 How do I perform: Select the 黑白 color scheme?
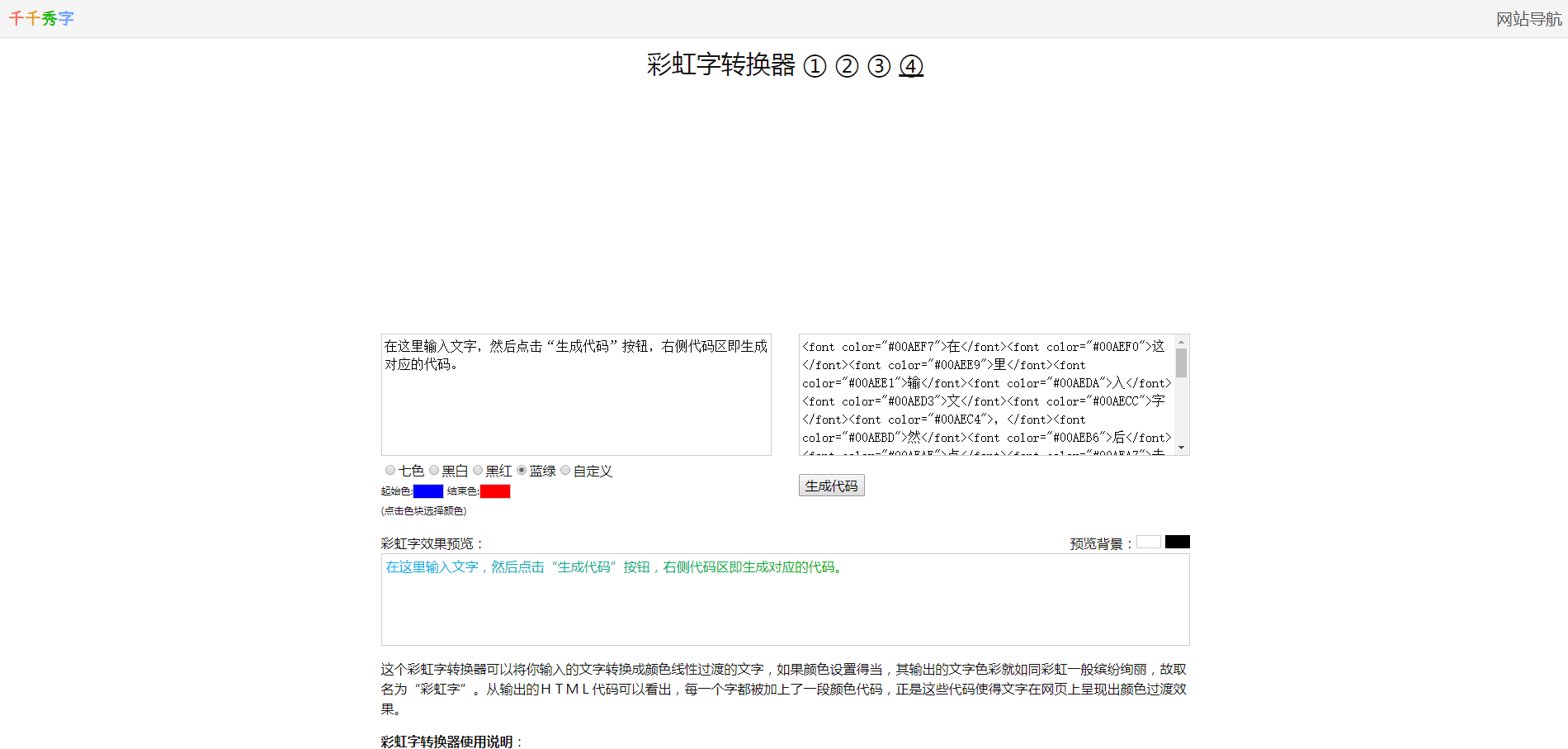[x=434, y=471]
